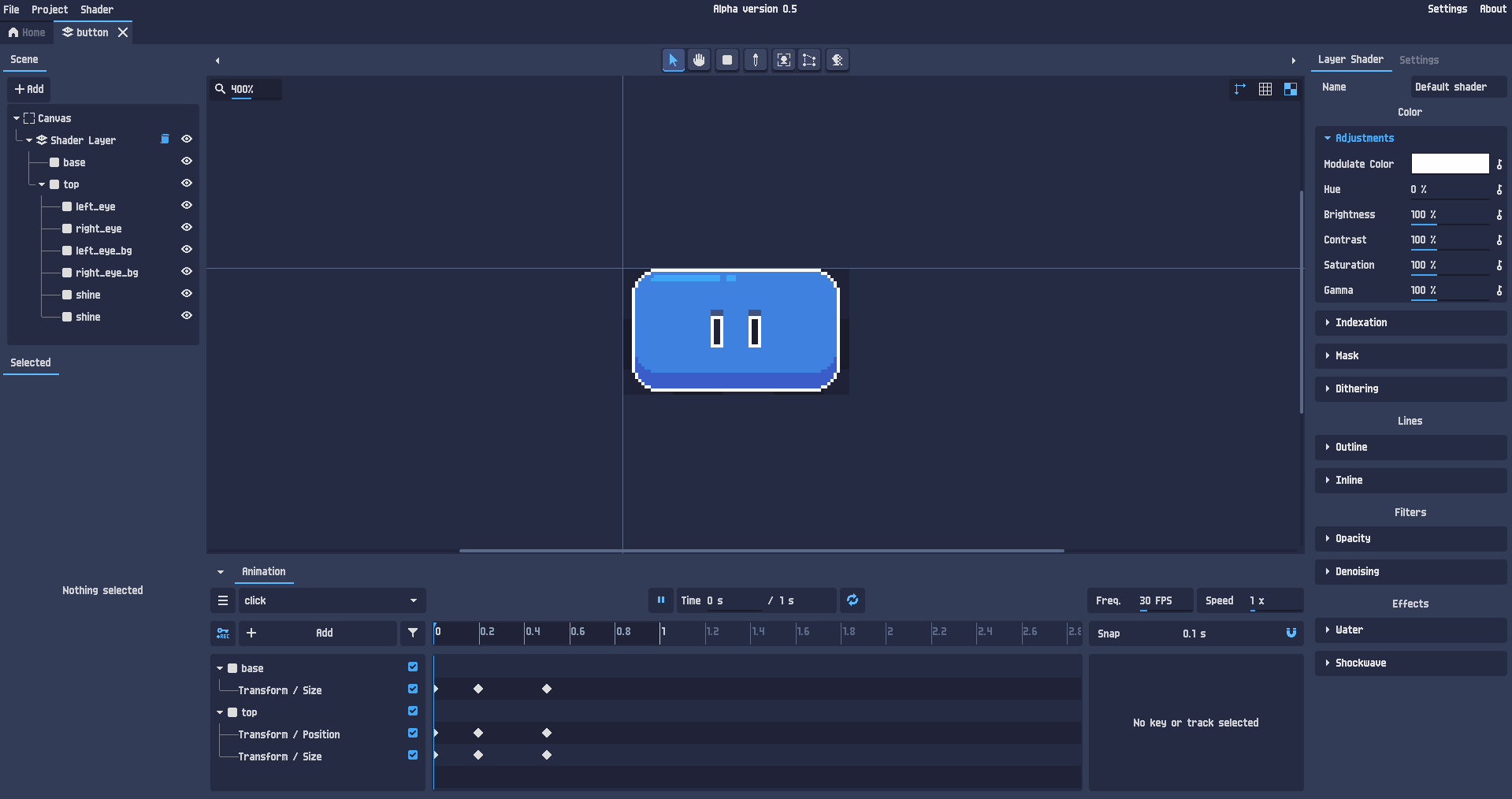This screenshot has width=1512, height=799.
Task: Expand the Outline section
Action: tap(1410, 447)
